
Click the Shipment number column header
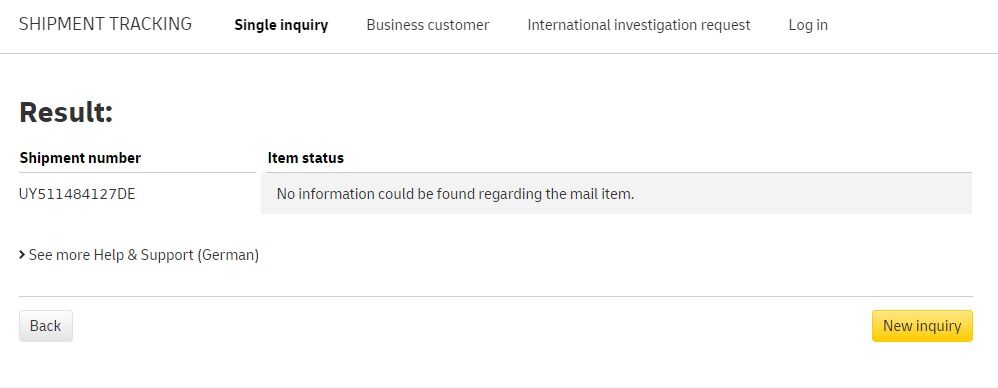[x=80, y=158]
